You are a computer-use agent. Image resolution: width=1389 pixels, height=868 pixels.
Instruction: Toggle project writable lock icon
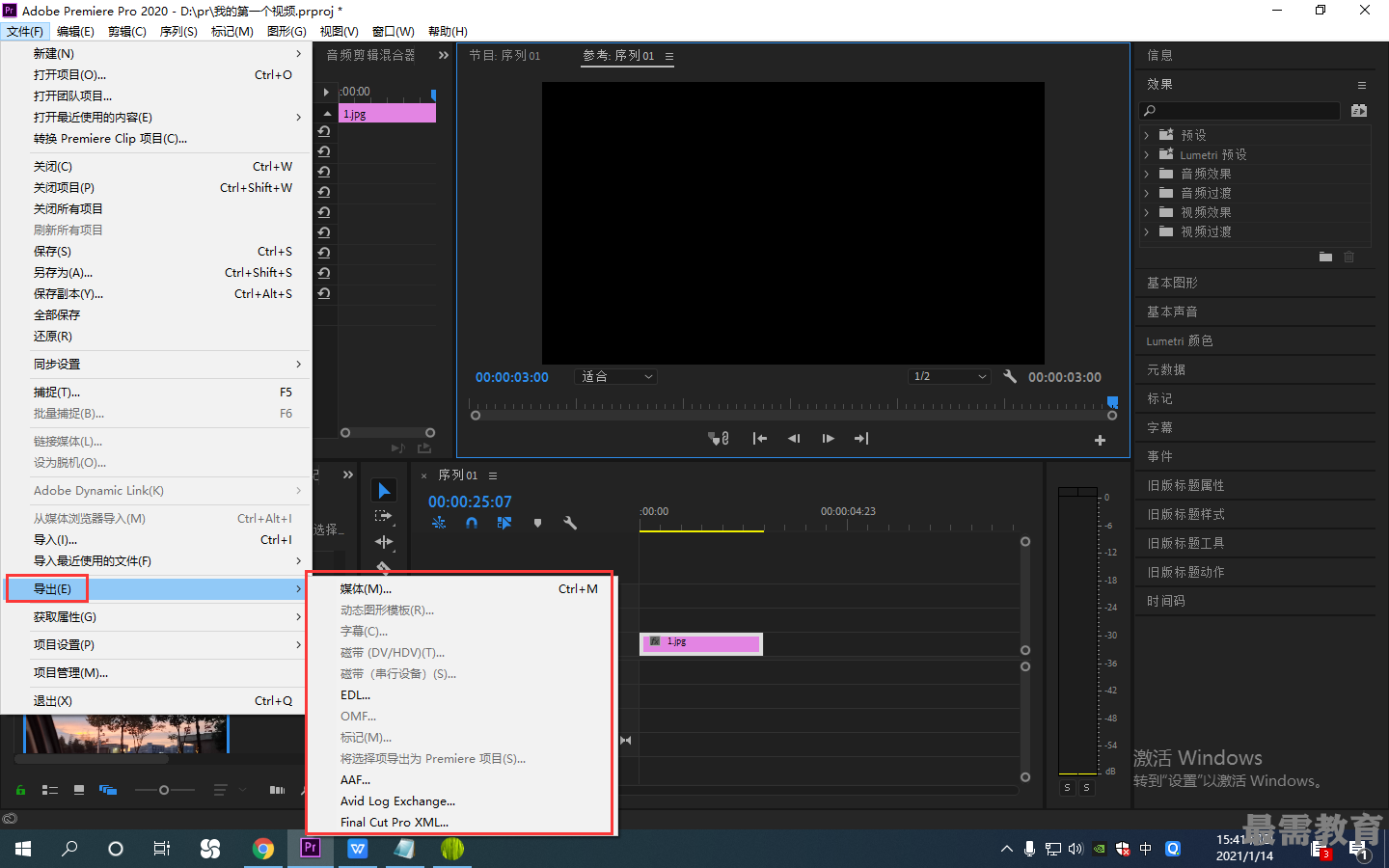click(x=20, y=790)
